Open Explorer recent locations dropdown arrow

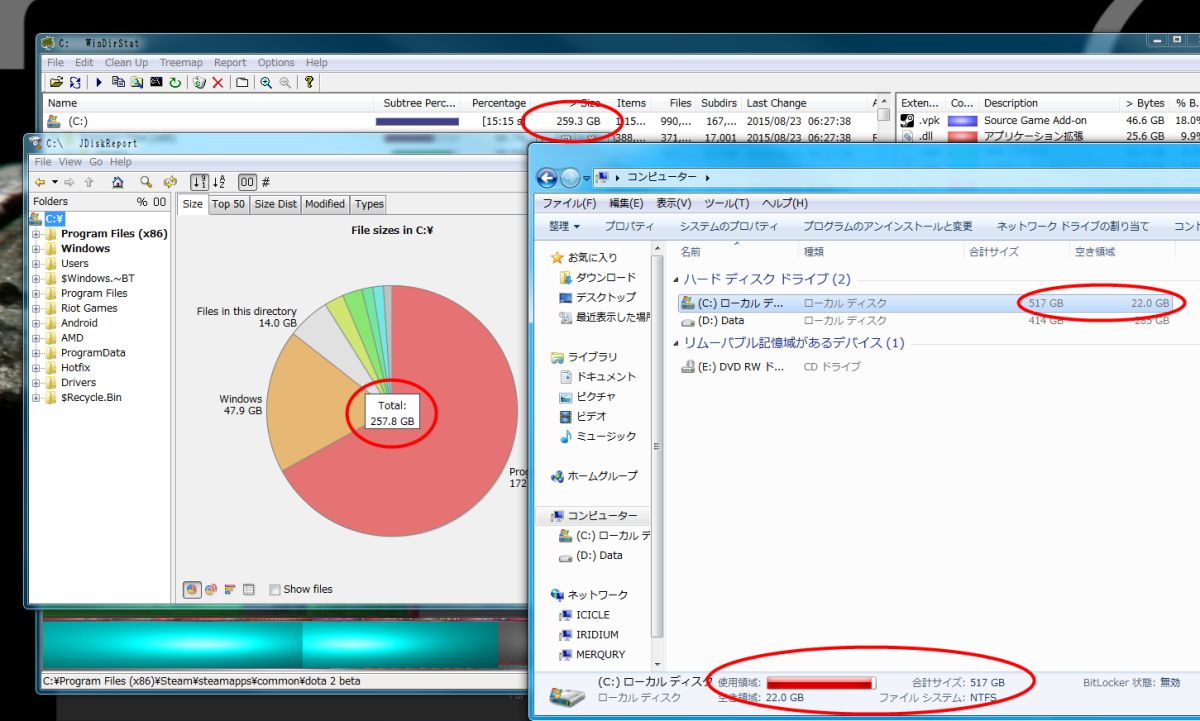(587, 178)
